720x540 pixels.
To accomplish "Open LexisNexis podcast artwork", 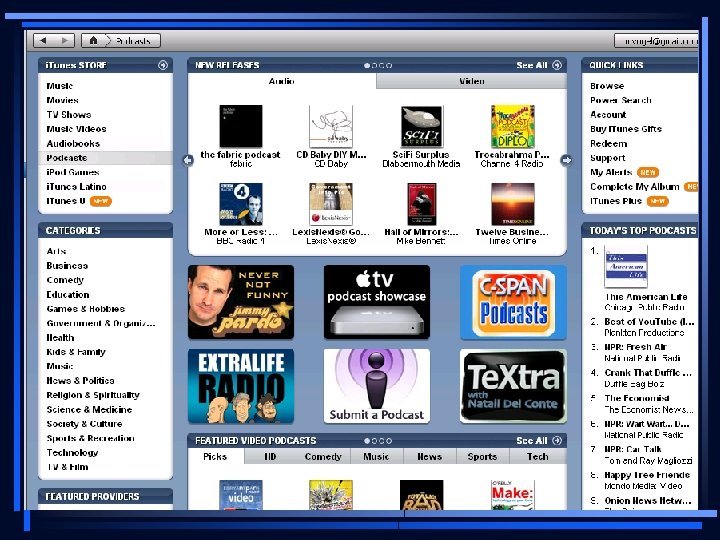I will pos(331,204).
